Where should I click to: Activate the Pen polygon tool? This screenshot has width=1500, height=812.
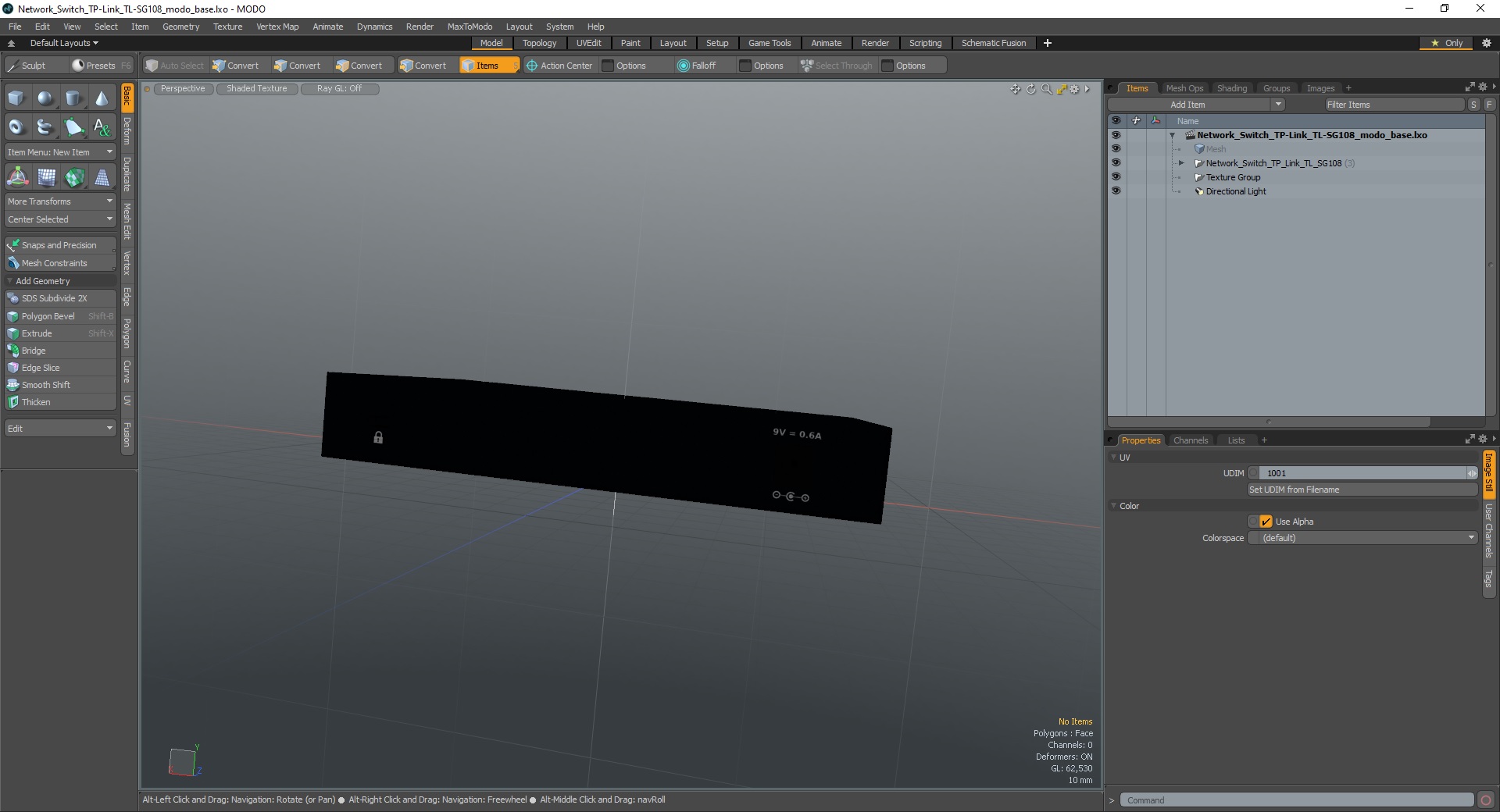73,126
